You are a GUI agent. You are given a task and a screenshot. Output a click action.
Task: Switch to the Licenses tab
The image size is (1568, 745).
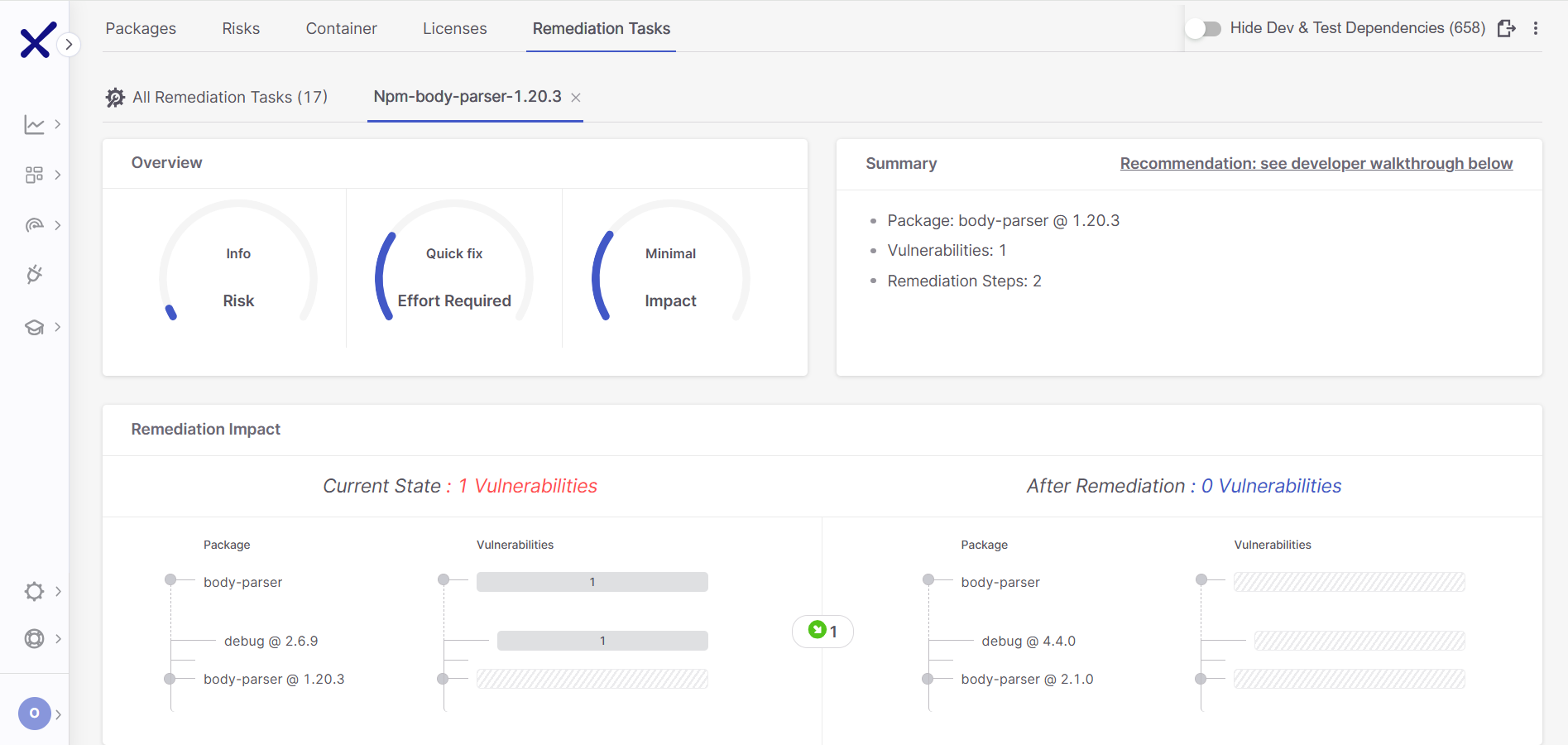pyautogui.click(x=454, y=28)
